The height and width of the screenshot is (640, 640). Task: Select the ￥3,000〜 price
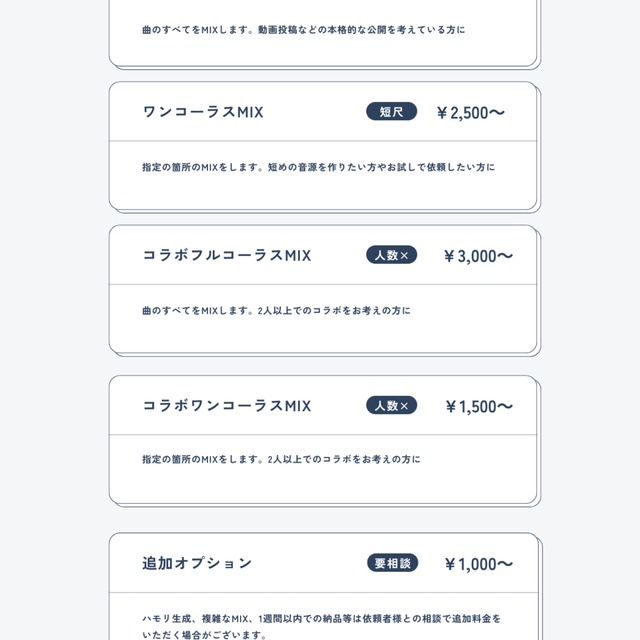pos(478,256)
